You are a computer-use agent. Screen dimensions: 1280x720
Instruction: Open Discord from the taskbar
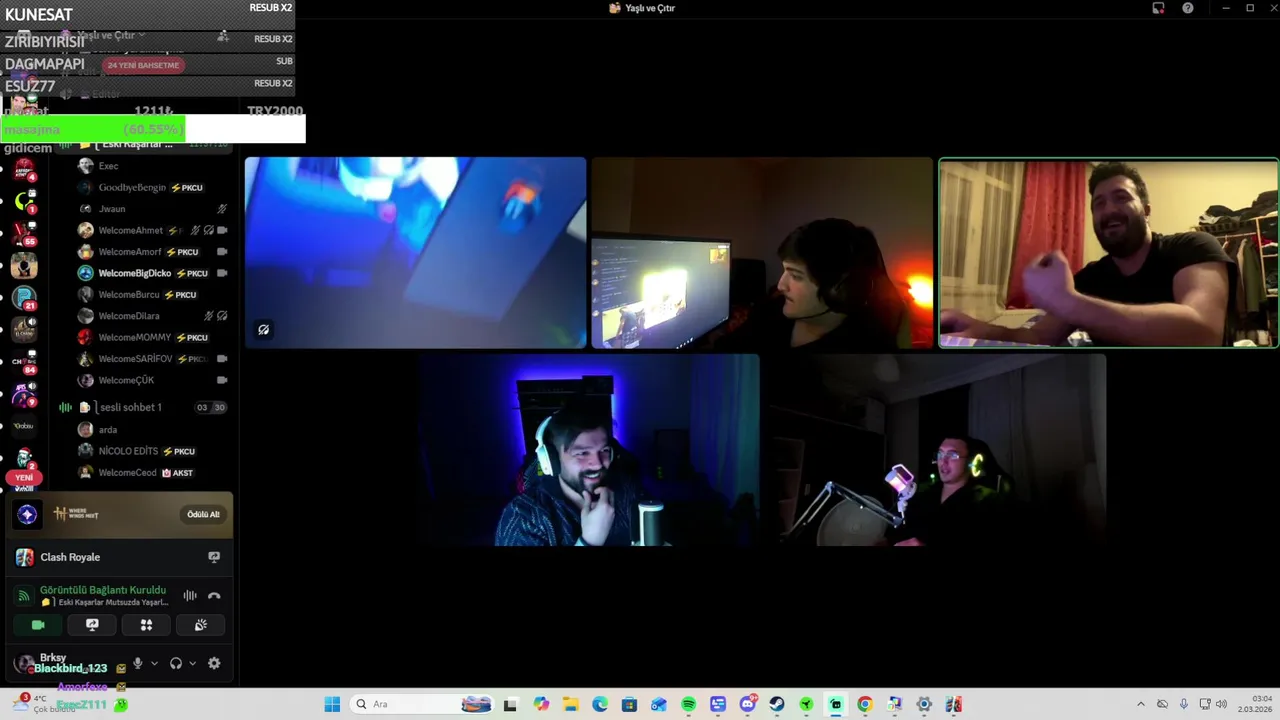pos(747,704)
